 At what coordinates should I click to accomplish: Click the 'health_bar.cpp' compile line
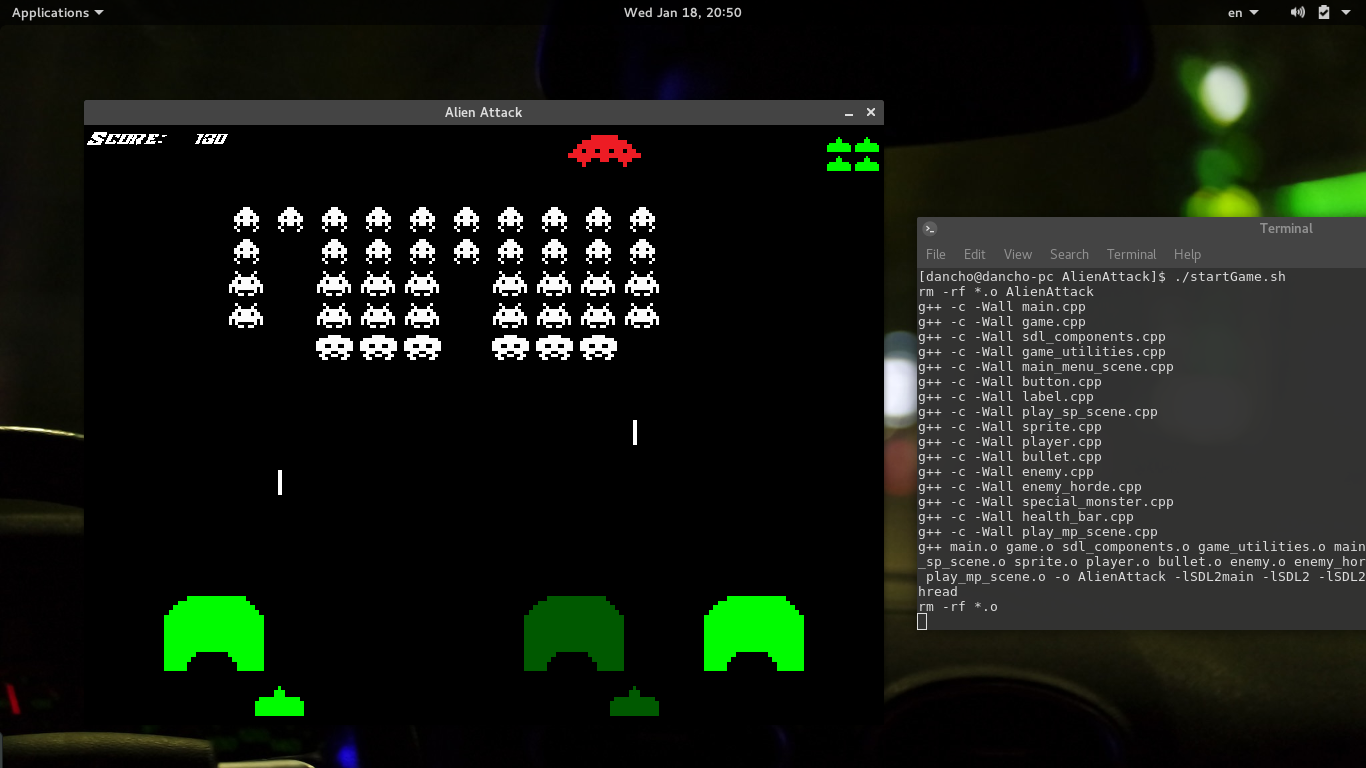pos(1026,517)
